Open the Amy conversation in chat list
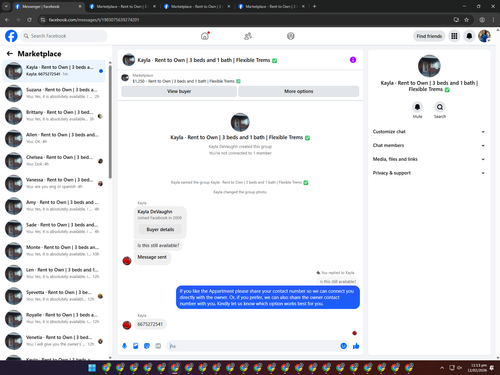This screenshot has height=375, width=500. point(54,206)
